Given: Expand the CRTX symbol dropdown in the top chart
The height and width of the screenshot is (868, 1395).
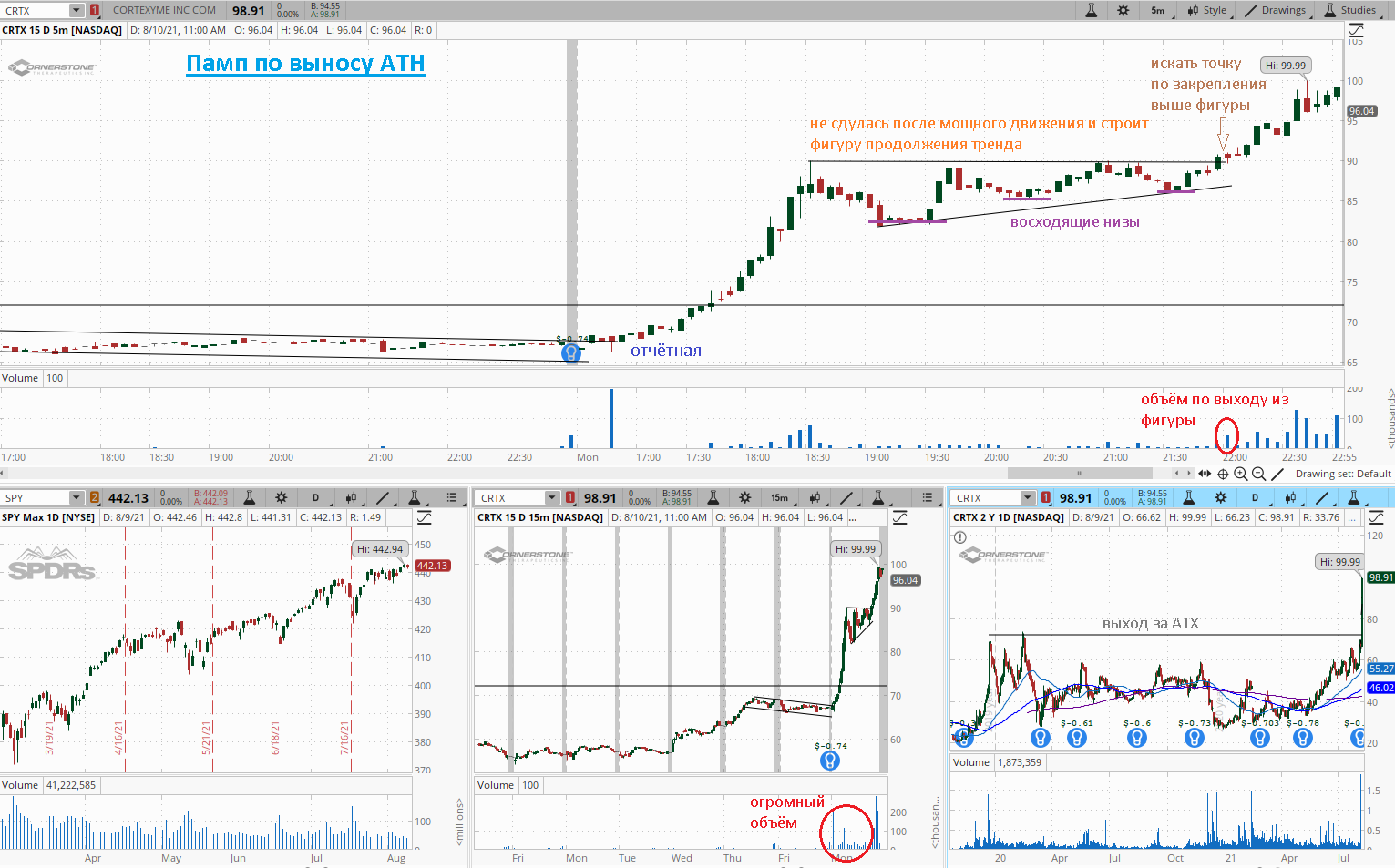Looking at the screenshot, I should (76, 11).
